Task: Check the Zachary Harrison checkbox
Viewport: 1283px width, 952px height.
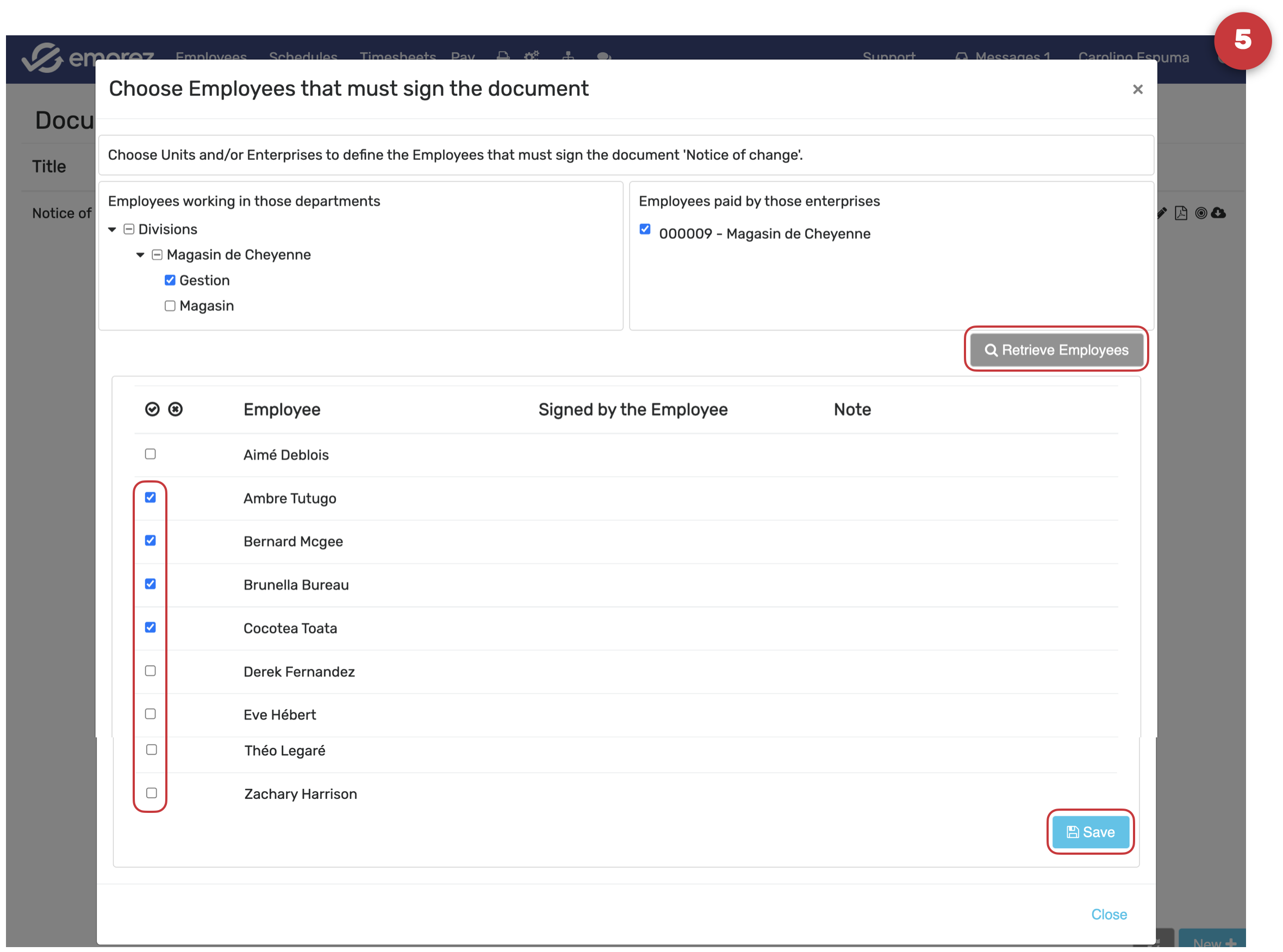Action: pyautogui.click(x=152, y=793)
